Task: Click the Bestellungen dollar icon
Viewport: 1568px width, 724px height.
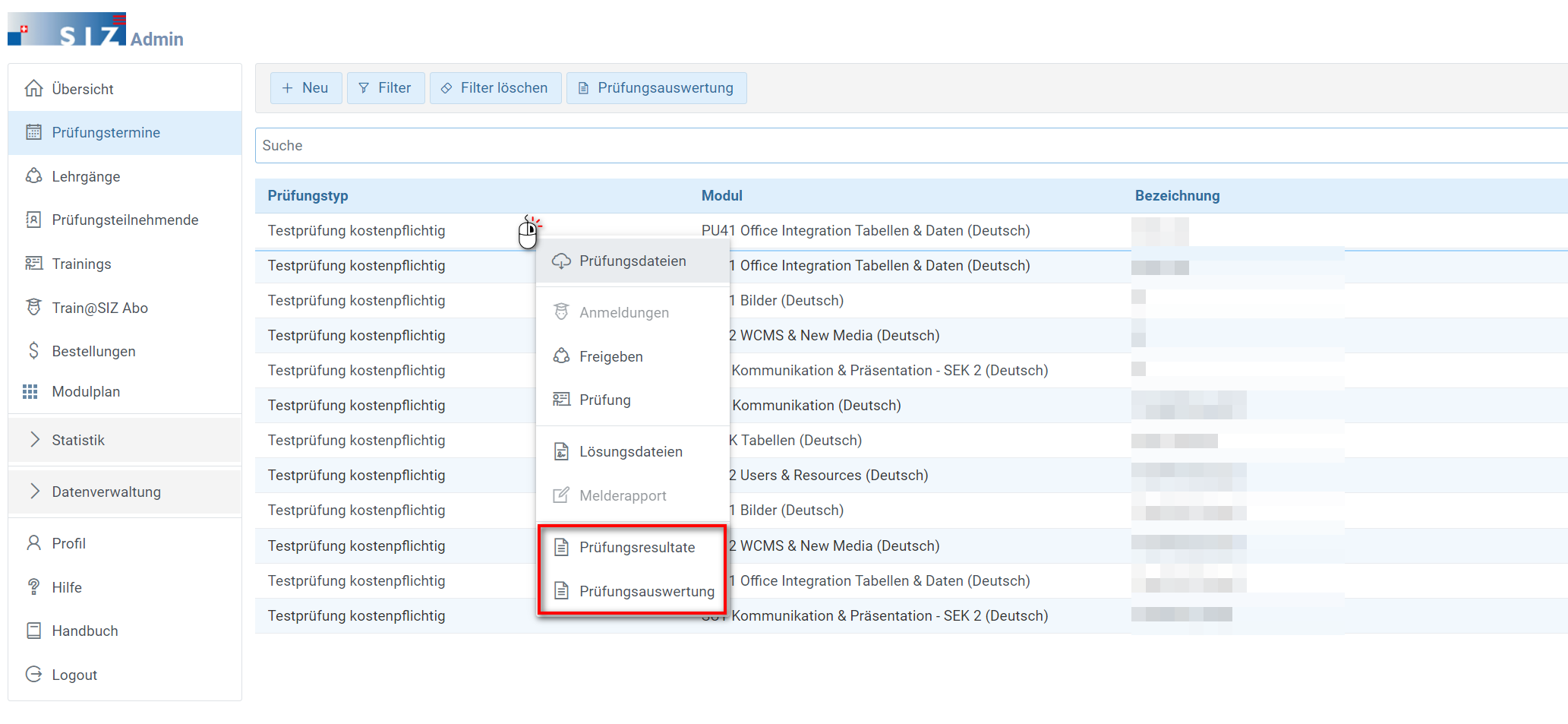Action: (x=33, y=350)
